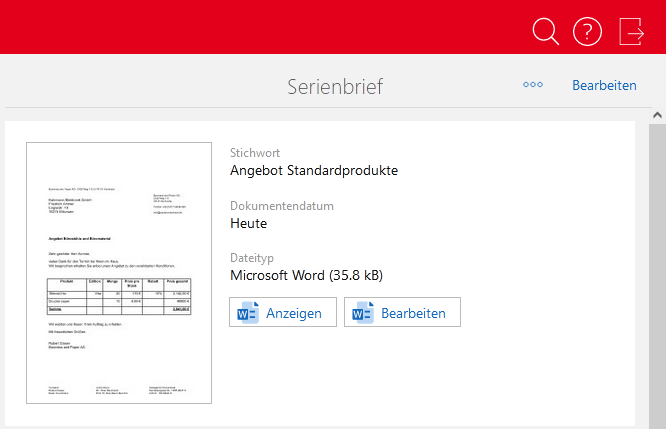Open the search magnifier icon
This screenshot has height=429, width=666.
545,32
